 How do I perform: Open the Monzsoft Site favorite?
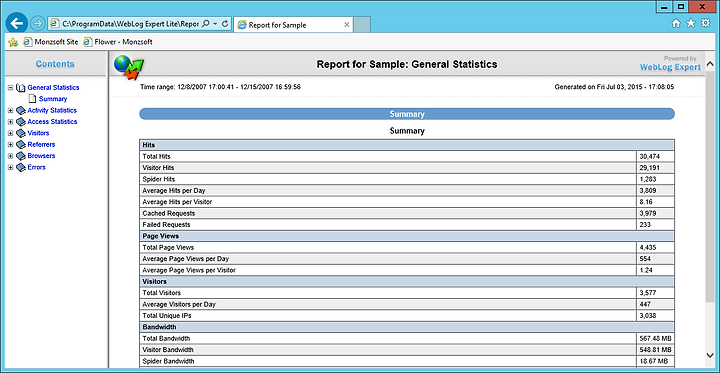51,42
